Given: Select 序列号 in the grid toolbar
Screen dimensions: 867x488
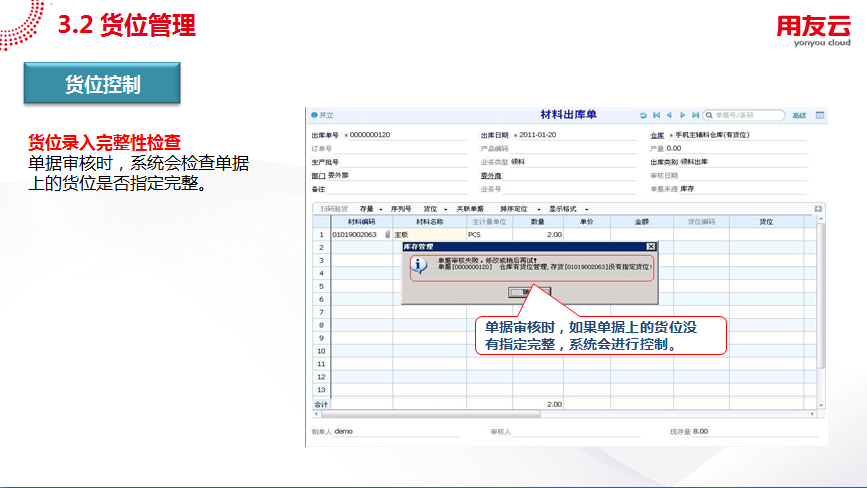Looking at the screenshot, I should (x=401, y=209).
